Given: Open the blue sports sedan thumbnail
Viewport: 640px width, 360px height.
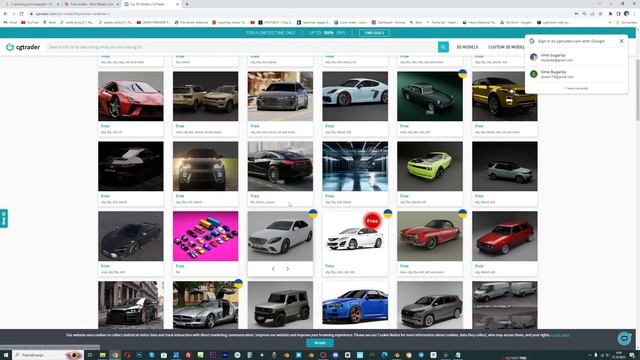Looking at the screenshot, I should [x=355, y=305].
